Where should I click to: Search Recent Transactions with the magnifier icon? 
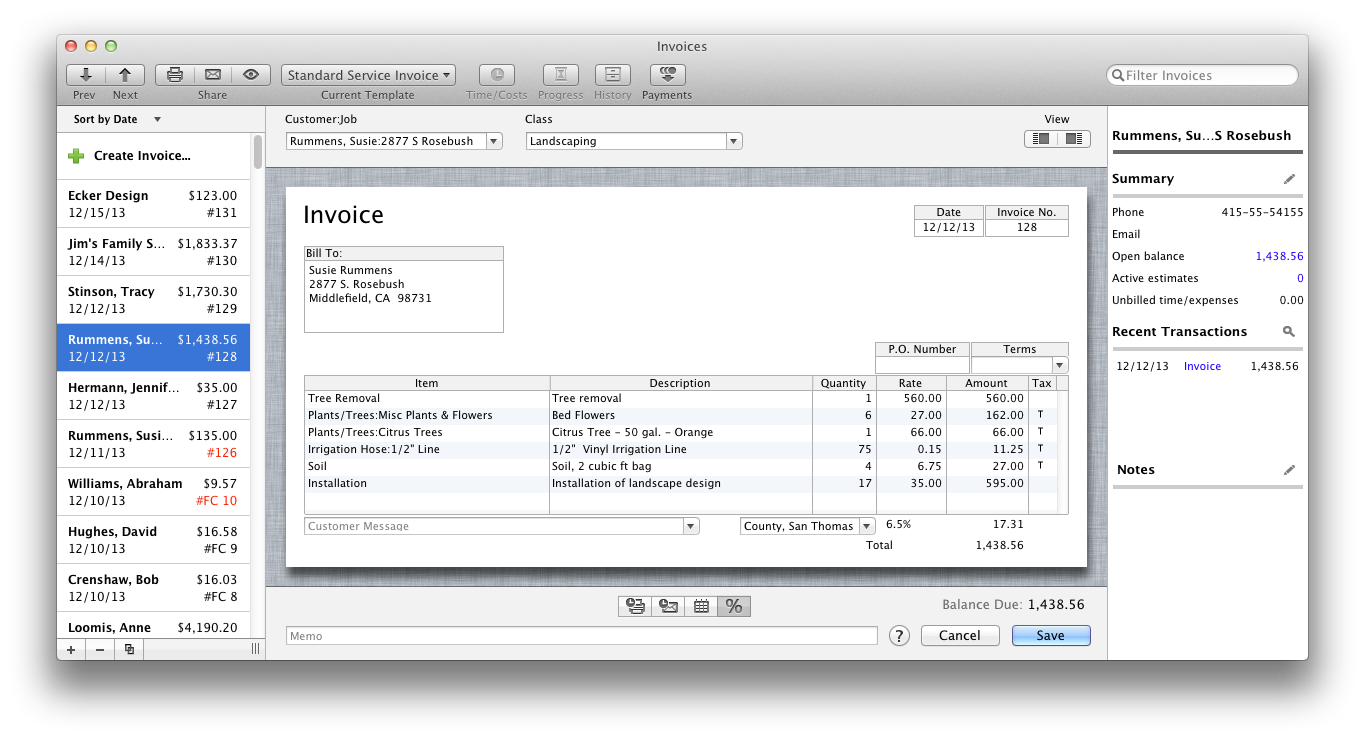pyautogui.click(x=1289, y=331)
